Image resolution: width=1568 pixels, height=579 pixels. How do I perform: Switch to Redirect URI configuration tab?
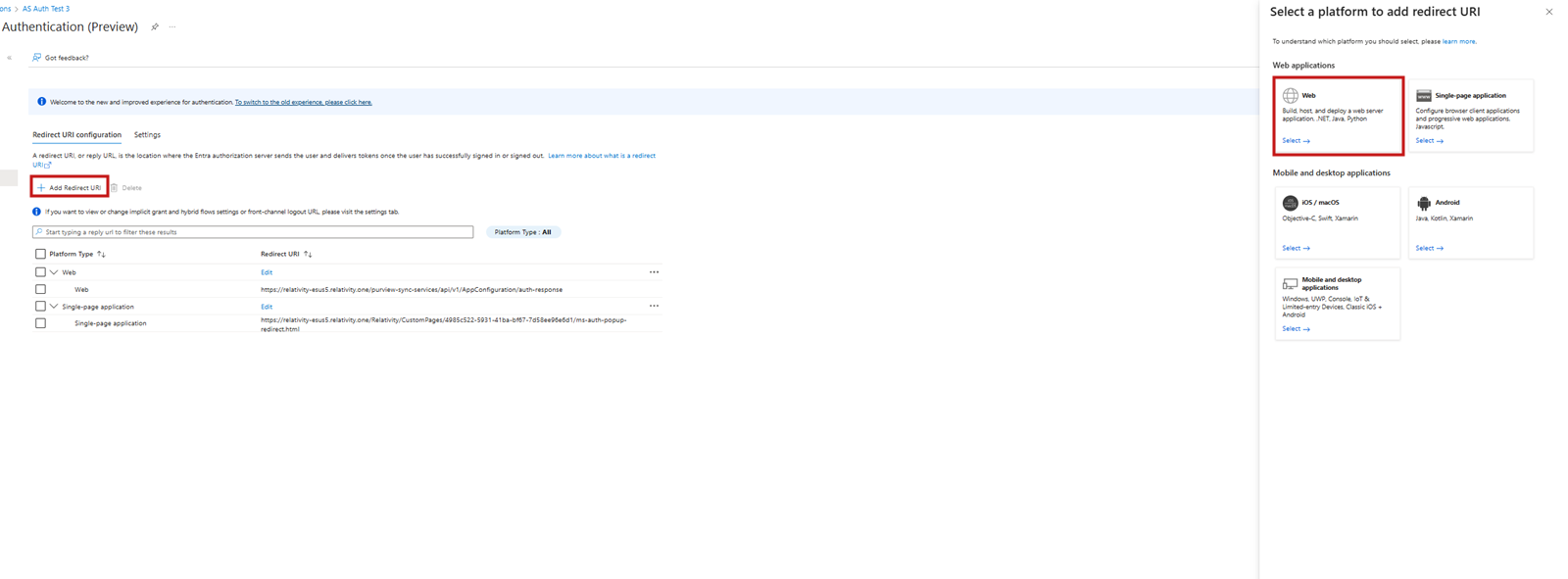[76, 135]
